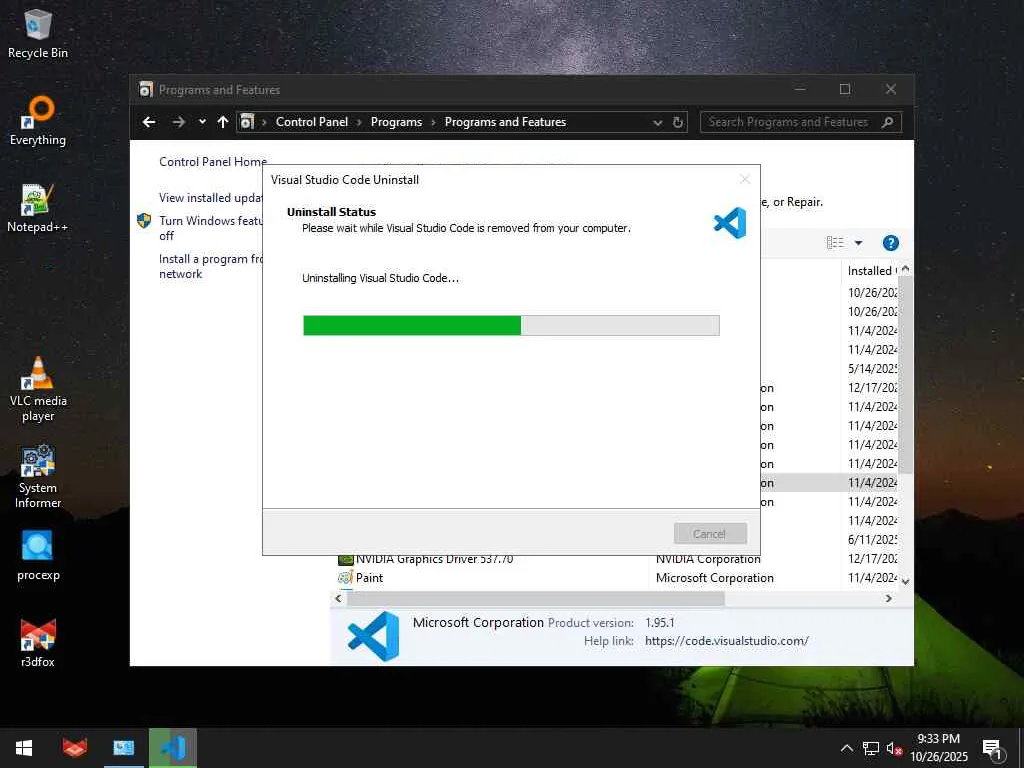The height and width of the screenshot is (768, 1024).
Task: Select the 5/14/2025 installed date row
Action: [x=872, y=369]
